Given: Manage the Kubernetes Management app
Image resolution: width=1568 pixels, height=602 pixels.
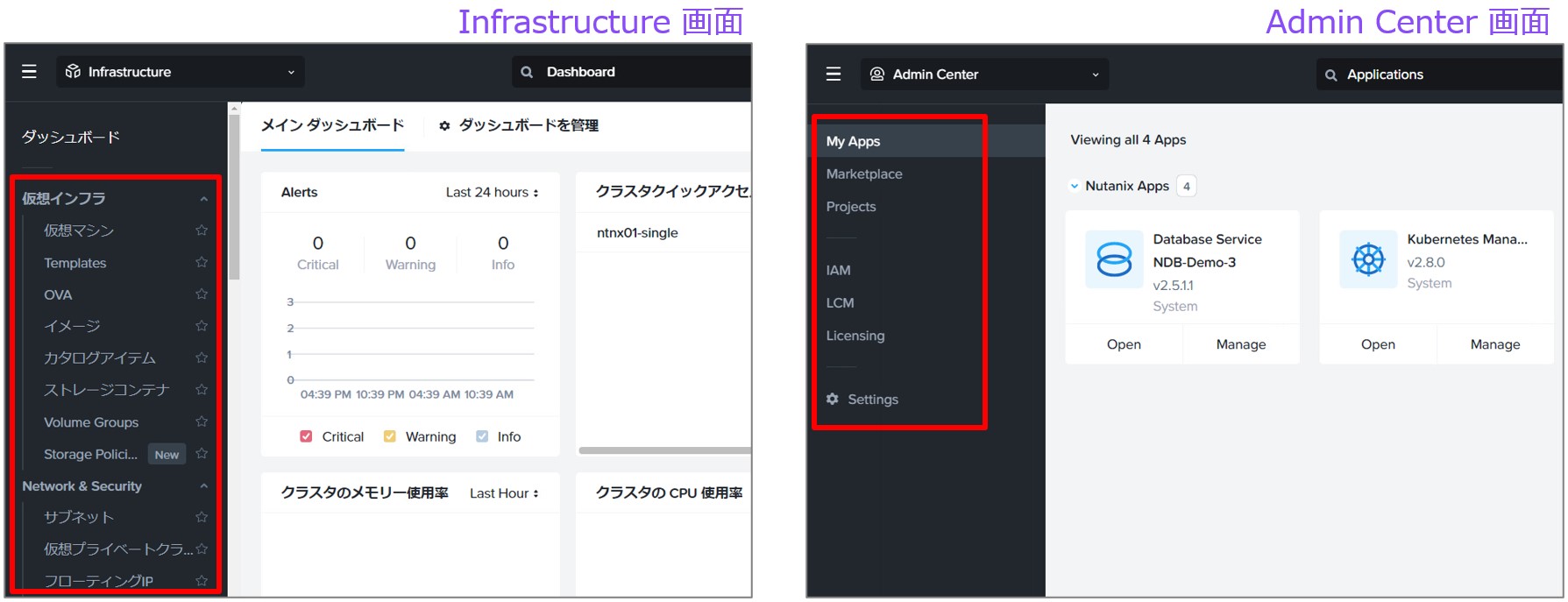Looking at the screenshot, I should [1495, 344].
